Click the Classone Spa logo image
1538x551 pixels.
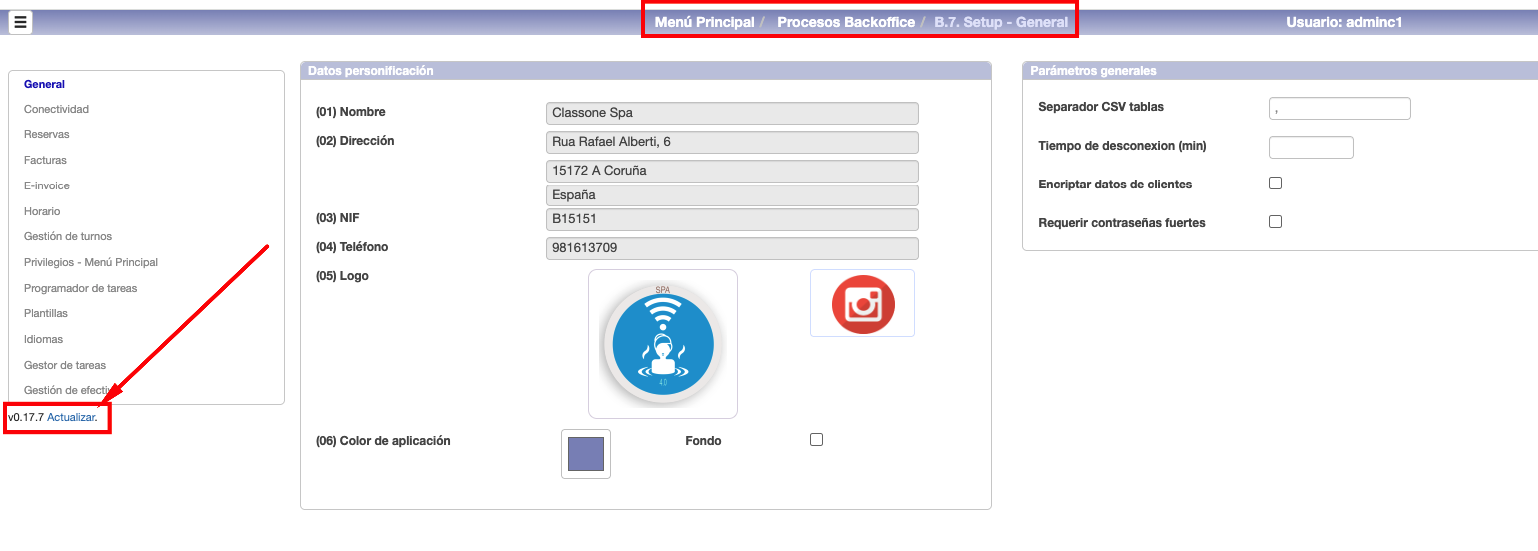coord(662,343)
